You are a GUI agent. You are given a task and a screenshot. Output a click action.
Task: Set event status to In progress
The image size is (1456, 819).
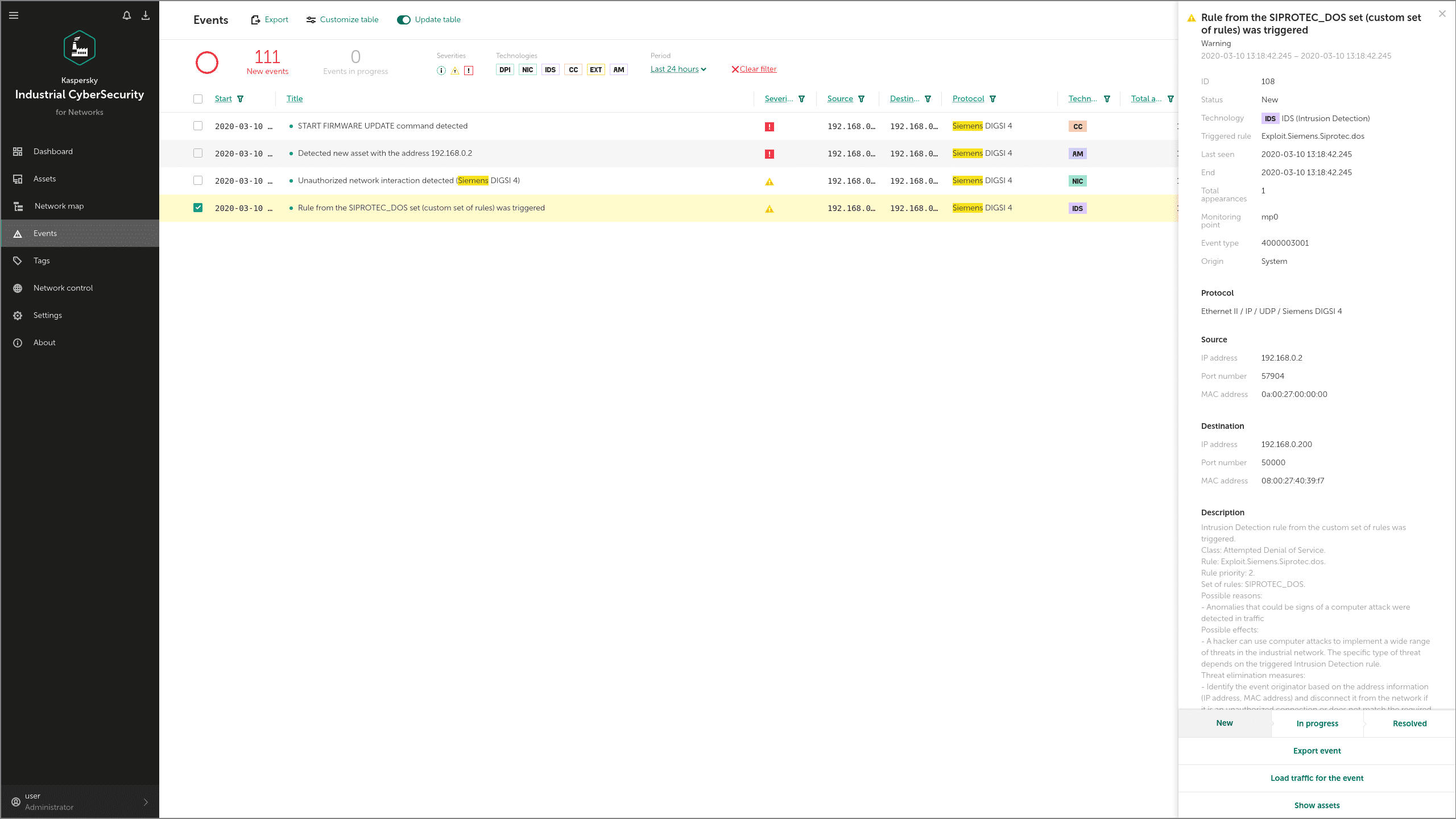point(1317,723)
